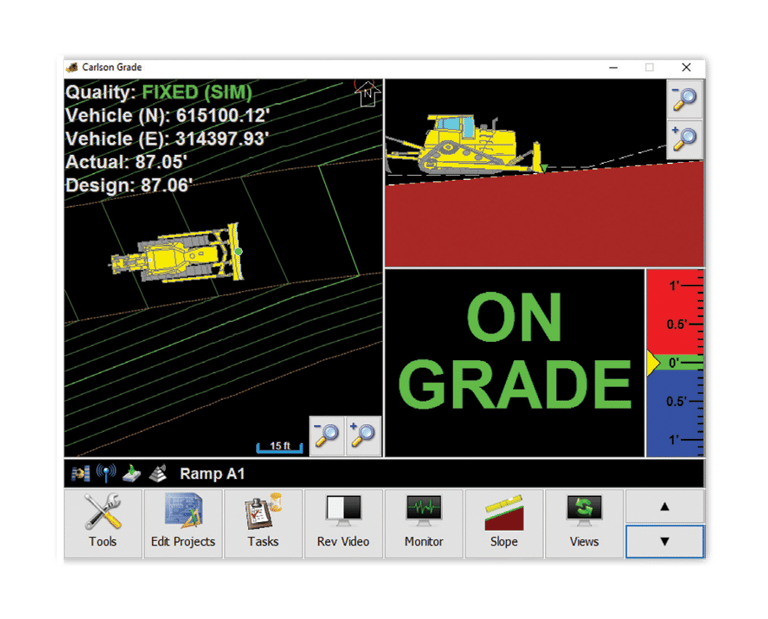
Task: Click the Ramp A1 project label
Action: (212, 474)
